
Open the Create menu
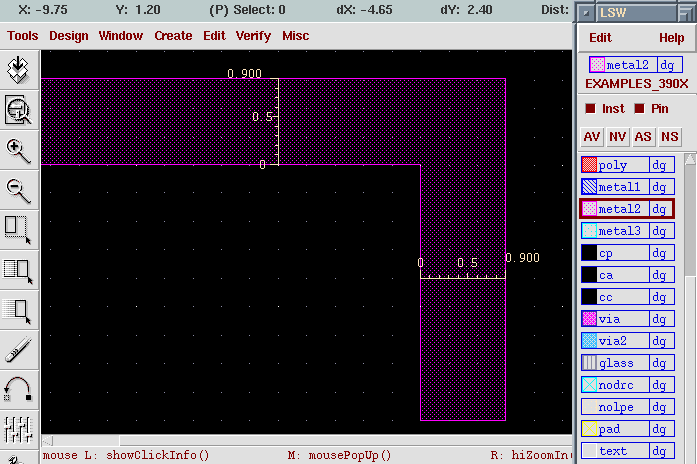(x=173, y=36)
